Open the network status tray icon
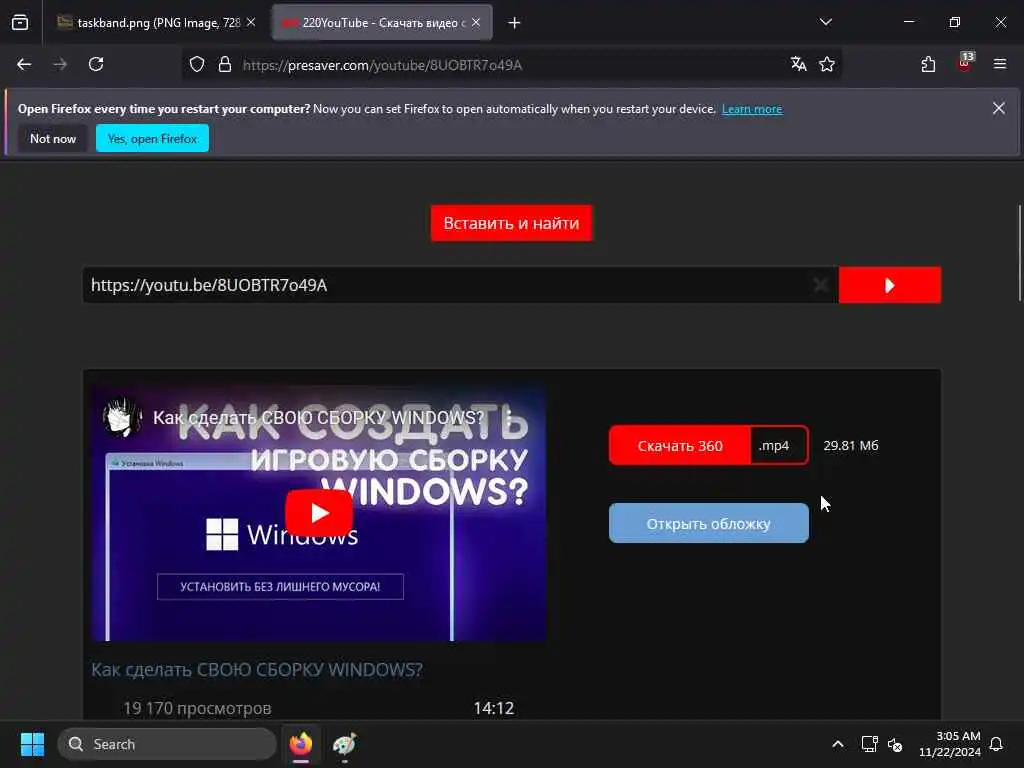 869,744
